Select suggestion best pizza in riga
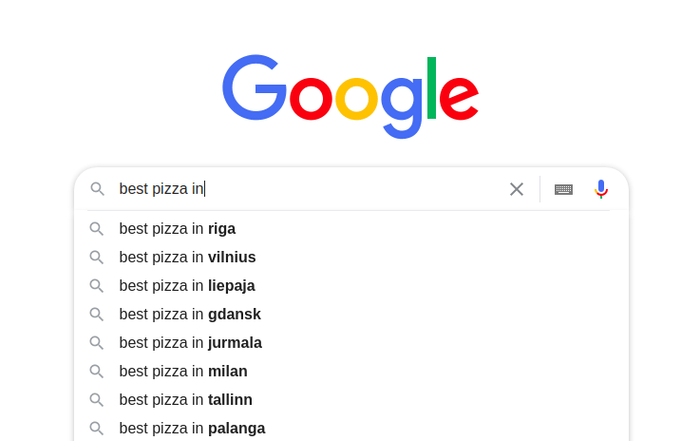Viewport: 700px width, 441px height. [351, 229]
